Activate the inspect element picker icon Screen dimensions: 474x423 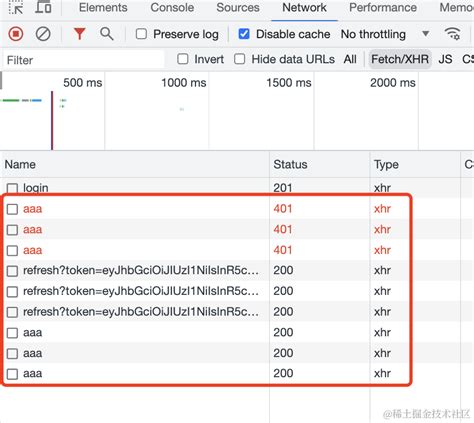(16, 7)
